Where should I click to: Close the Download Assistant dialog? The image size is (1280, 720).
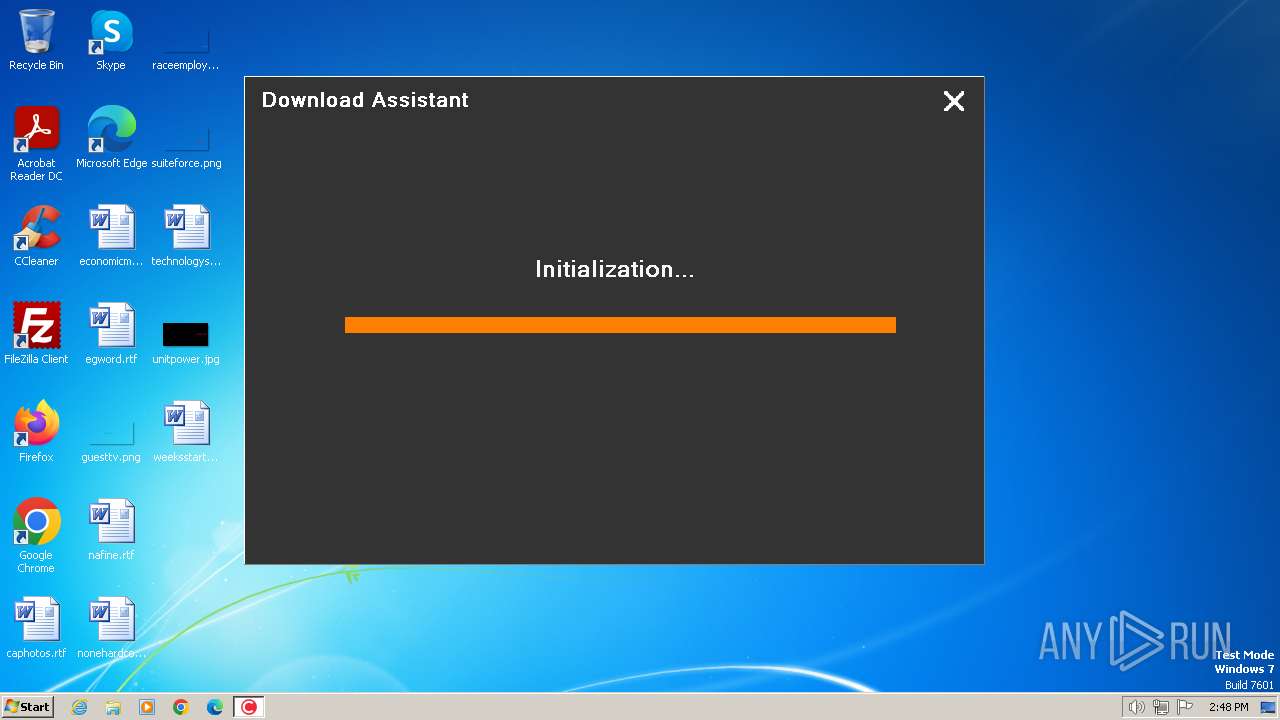coord(954,101)
